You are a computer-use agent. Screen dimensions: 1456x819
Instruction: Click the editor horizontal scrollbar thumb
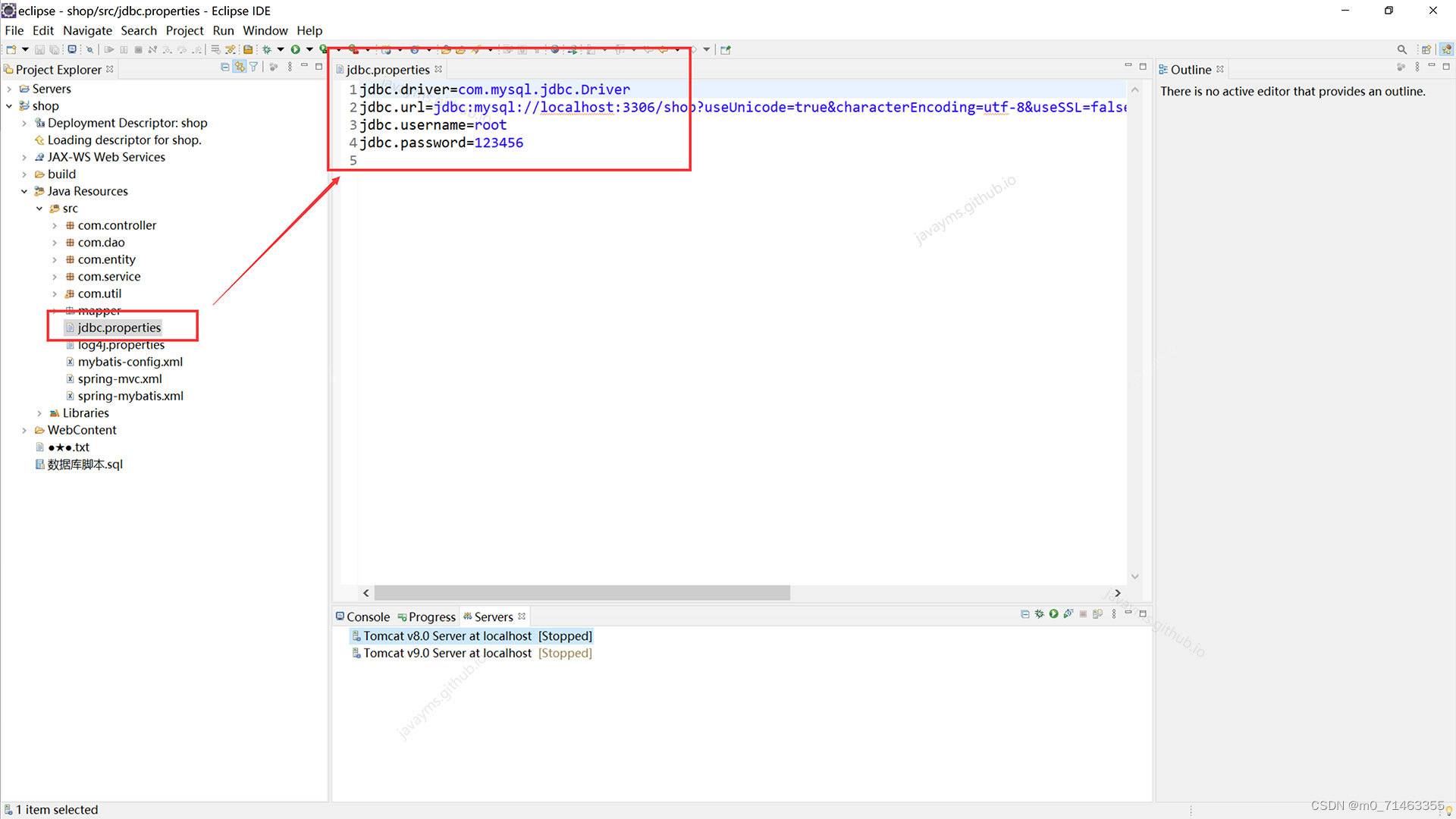(x=582, y=593)
